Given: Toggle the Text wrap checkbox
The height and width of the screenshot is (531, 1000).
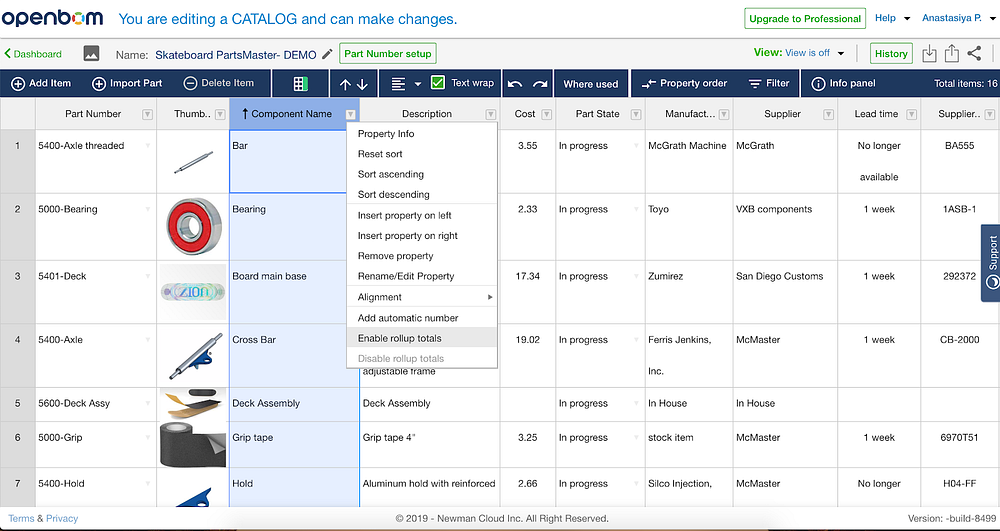Looking at the screenshot, I should click(438, 83).
